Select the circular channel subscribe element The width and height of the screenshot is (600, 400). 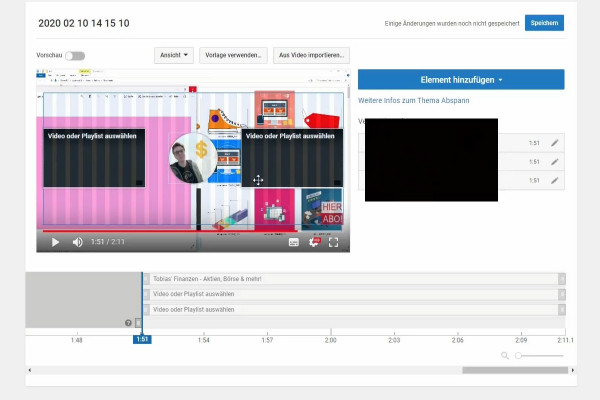tap(193, 158)
